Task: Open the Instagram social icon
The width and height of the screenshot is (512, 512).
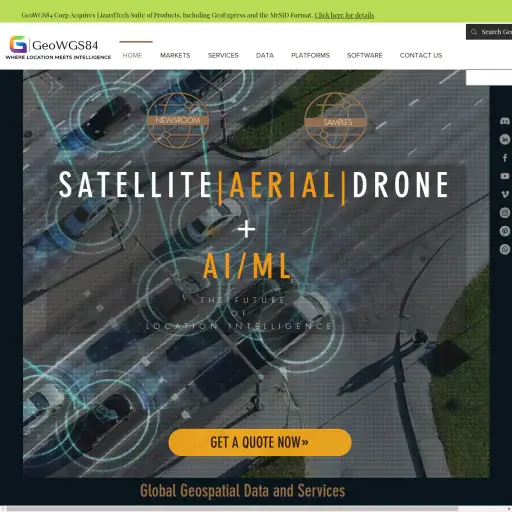Action: 505,212
